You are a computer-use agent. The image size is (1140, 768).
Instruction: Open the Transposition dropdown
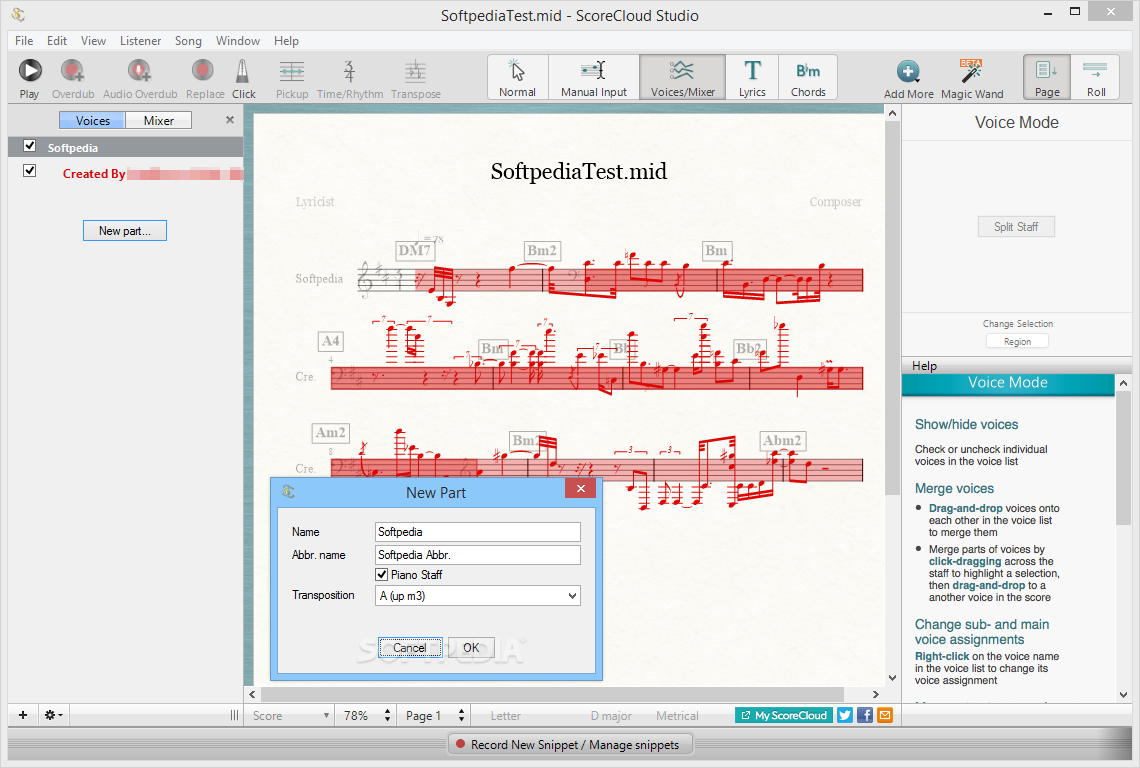478,596
